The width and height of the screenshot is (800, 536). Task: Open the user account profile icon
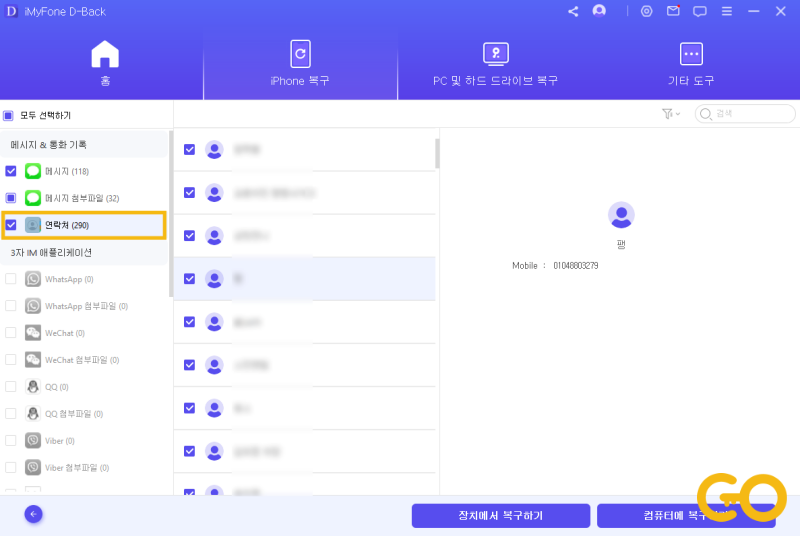pyautogui.click(x=599, y=11)
